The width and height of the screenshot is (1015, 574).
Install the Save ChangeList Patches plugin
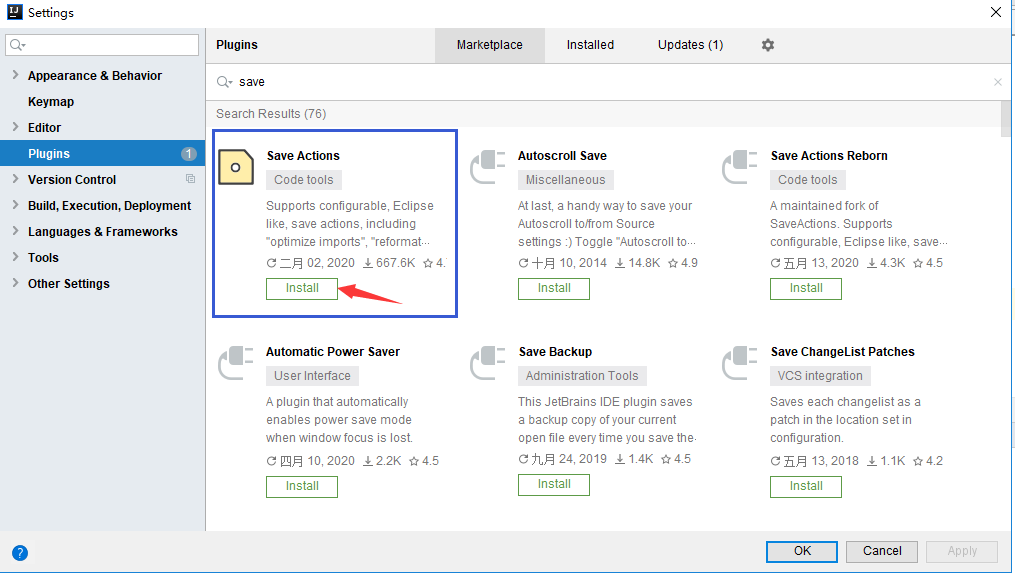pos(805,487)
